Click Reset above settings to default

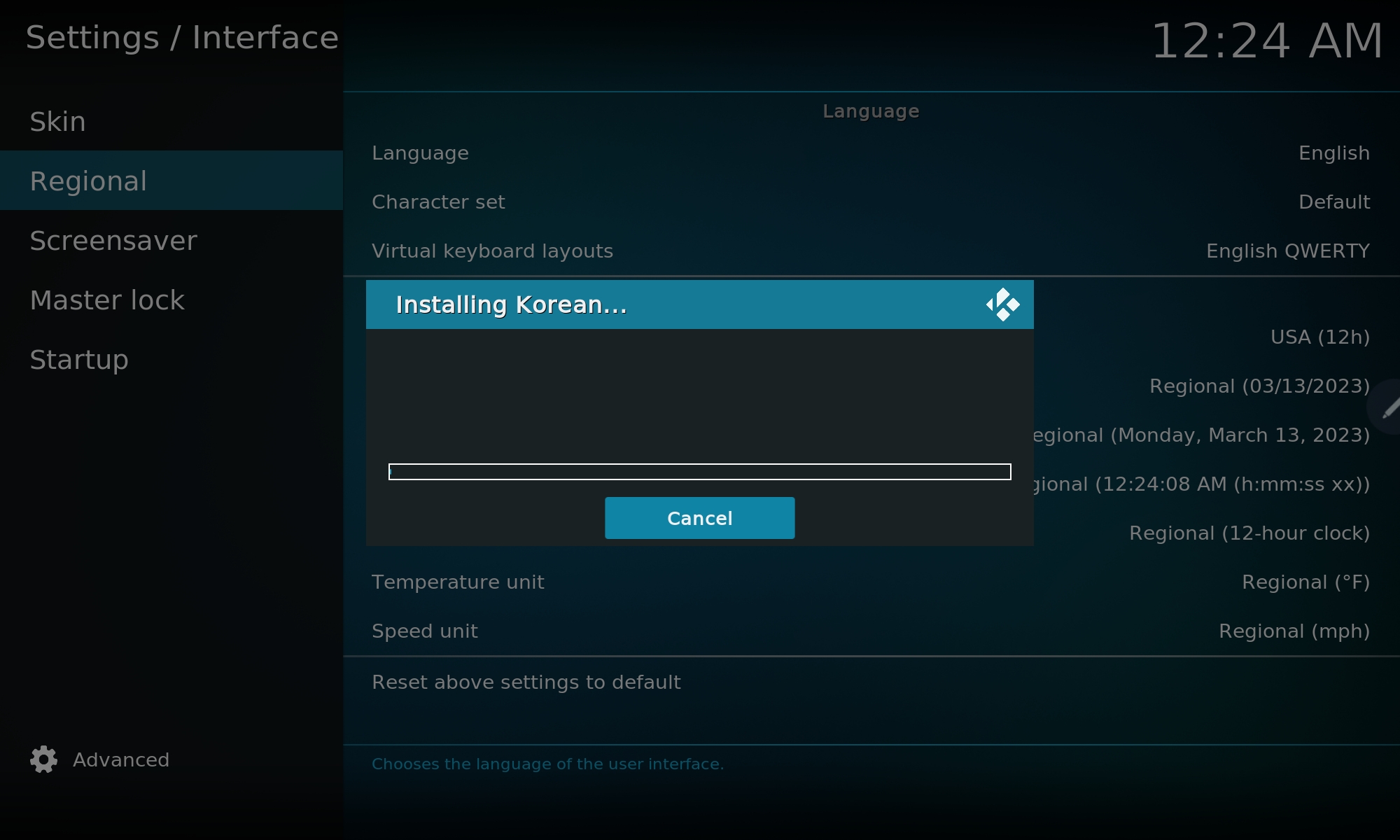[x=526, y=682]
